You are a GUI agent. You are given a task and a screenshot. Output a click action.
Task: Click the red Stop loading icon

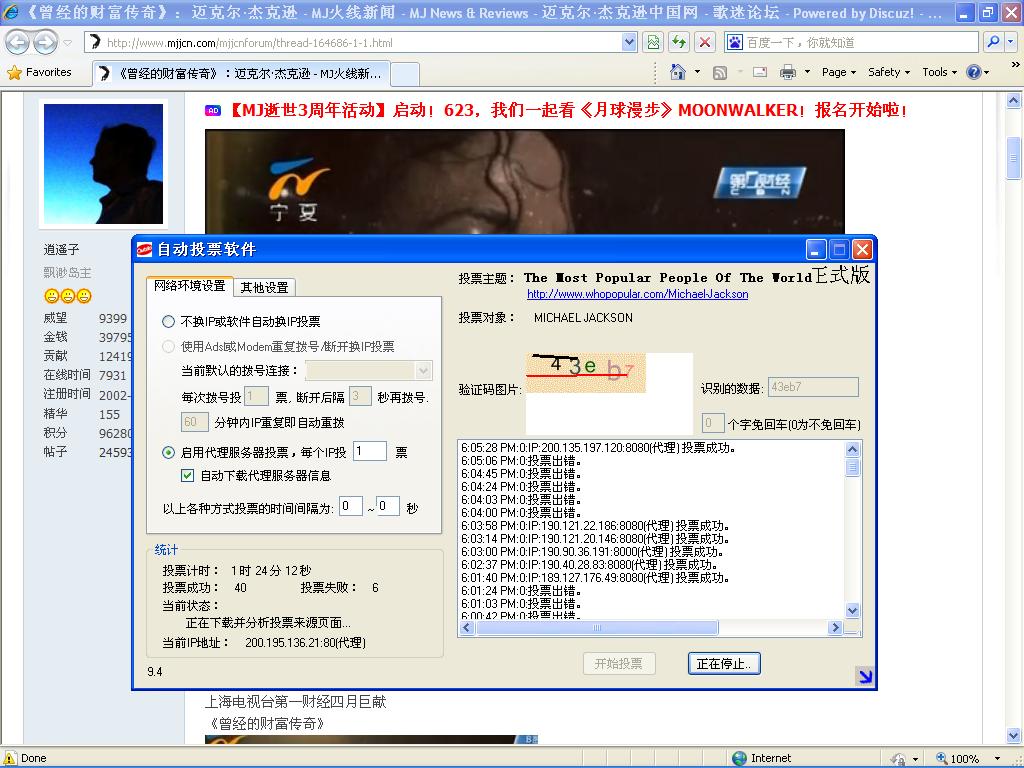click(705, 42)
